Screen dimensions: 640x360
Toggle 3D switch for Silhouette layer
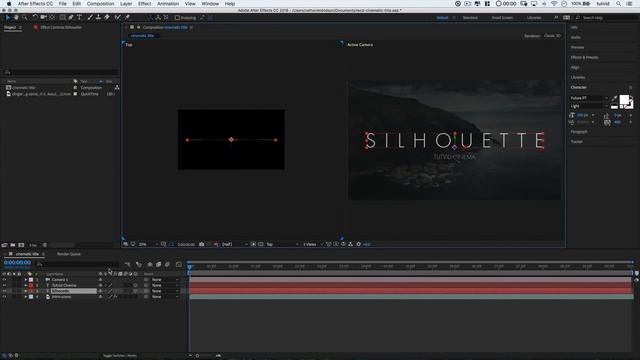[136, 291]
